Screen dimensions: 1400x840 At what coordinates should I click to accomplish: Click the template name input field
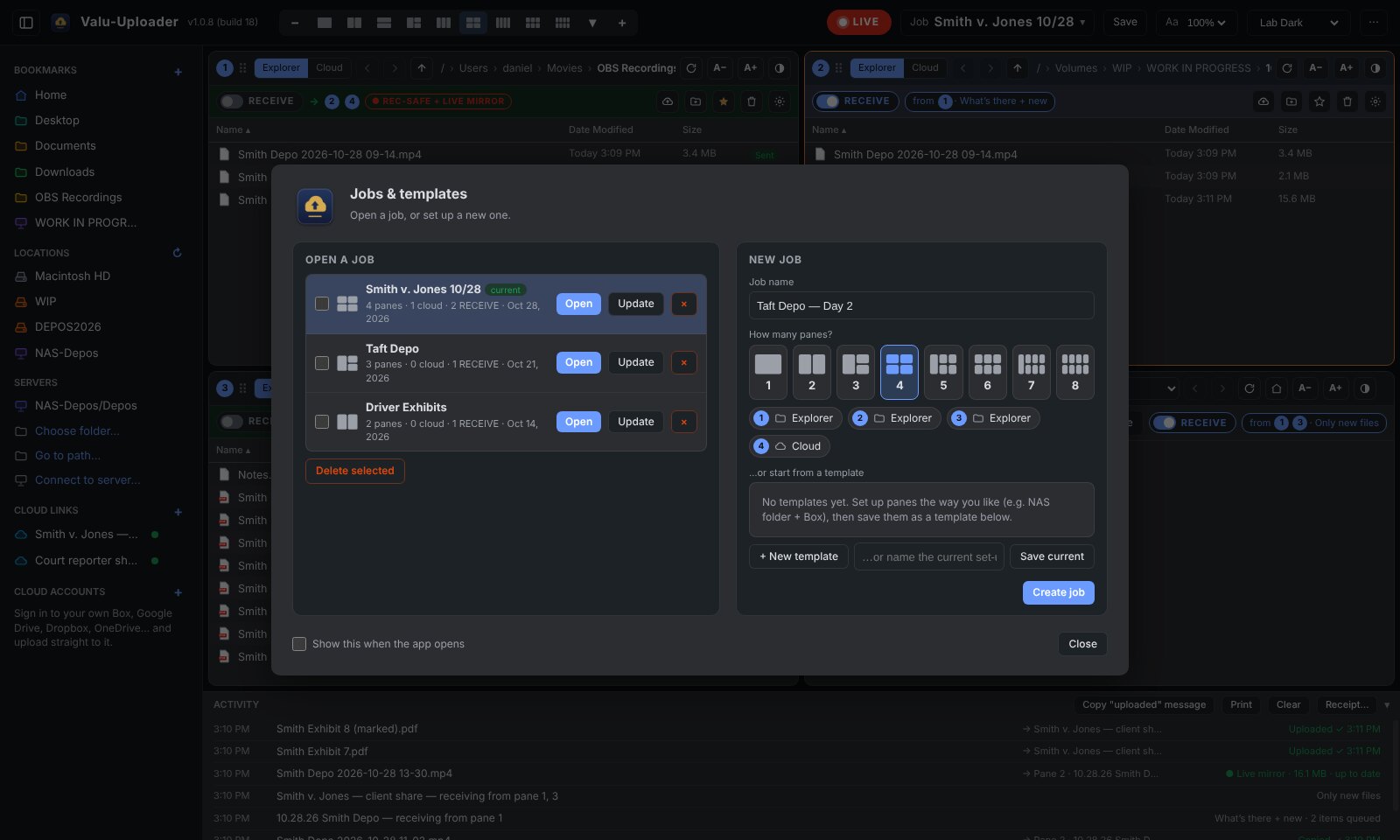[929, 556]
